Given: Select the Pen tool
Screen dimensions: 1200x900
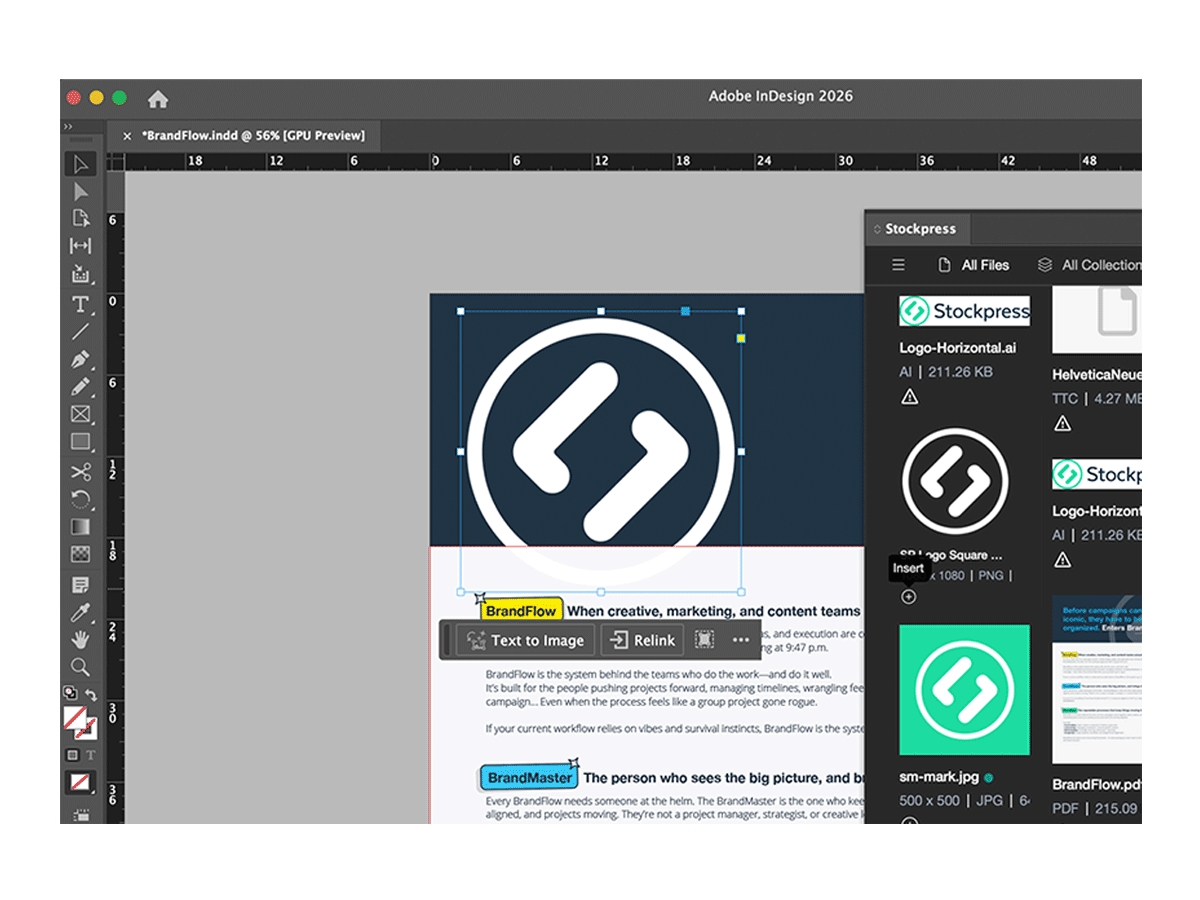Looking at the screenshot, I should 81,359.
